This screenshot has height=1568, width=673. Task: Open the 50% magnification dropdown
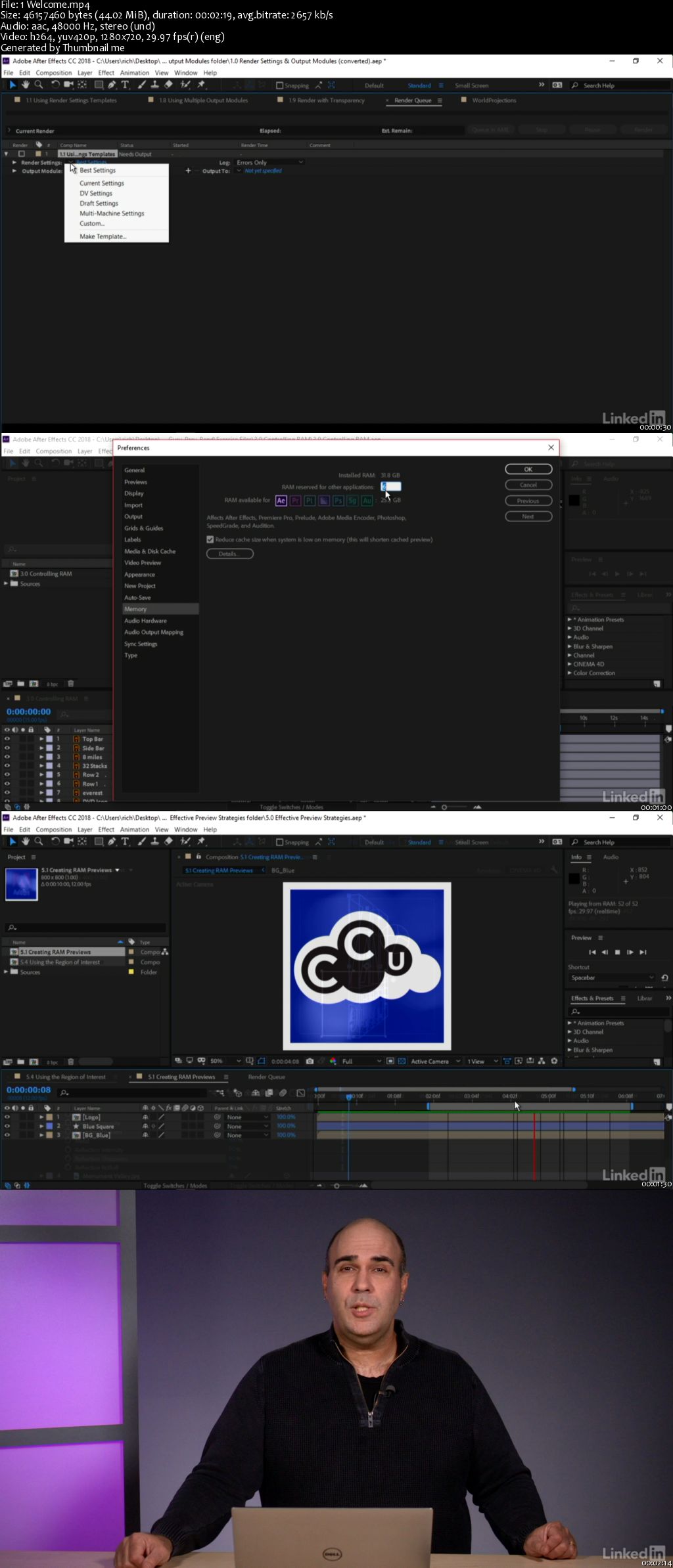pyautogui.click(x=225, y=1061)
